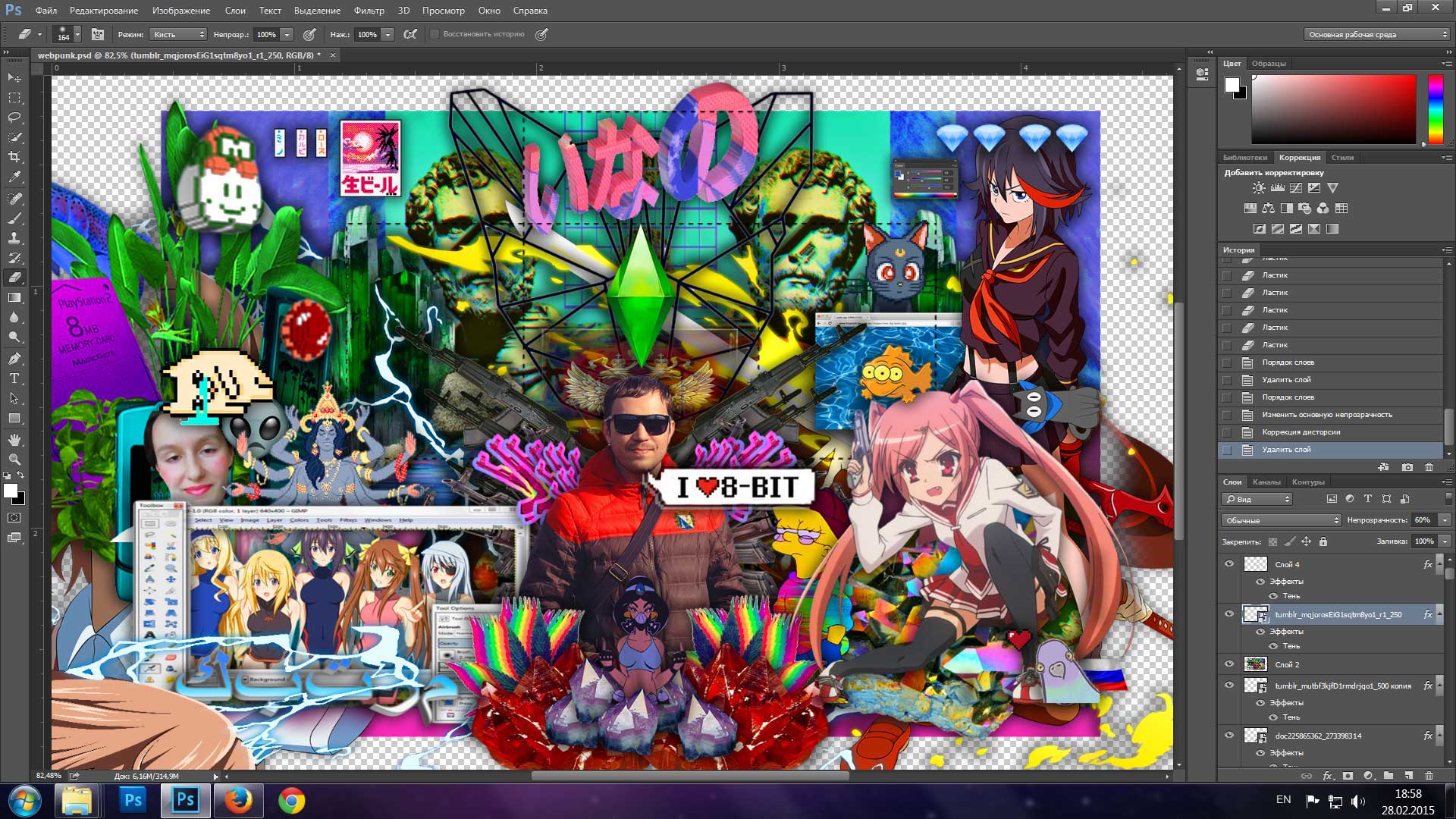1456x819 pixels.
Task: Create a new layer group folder
Action: pyautogui.click(x=1389, y=776)
